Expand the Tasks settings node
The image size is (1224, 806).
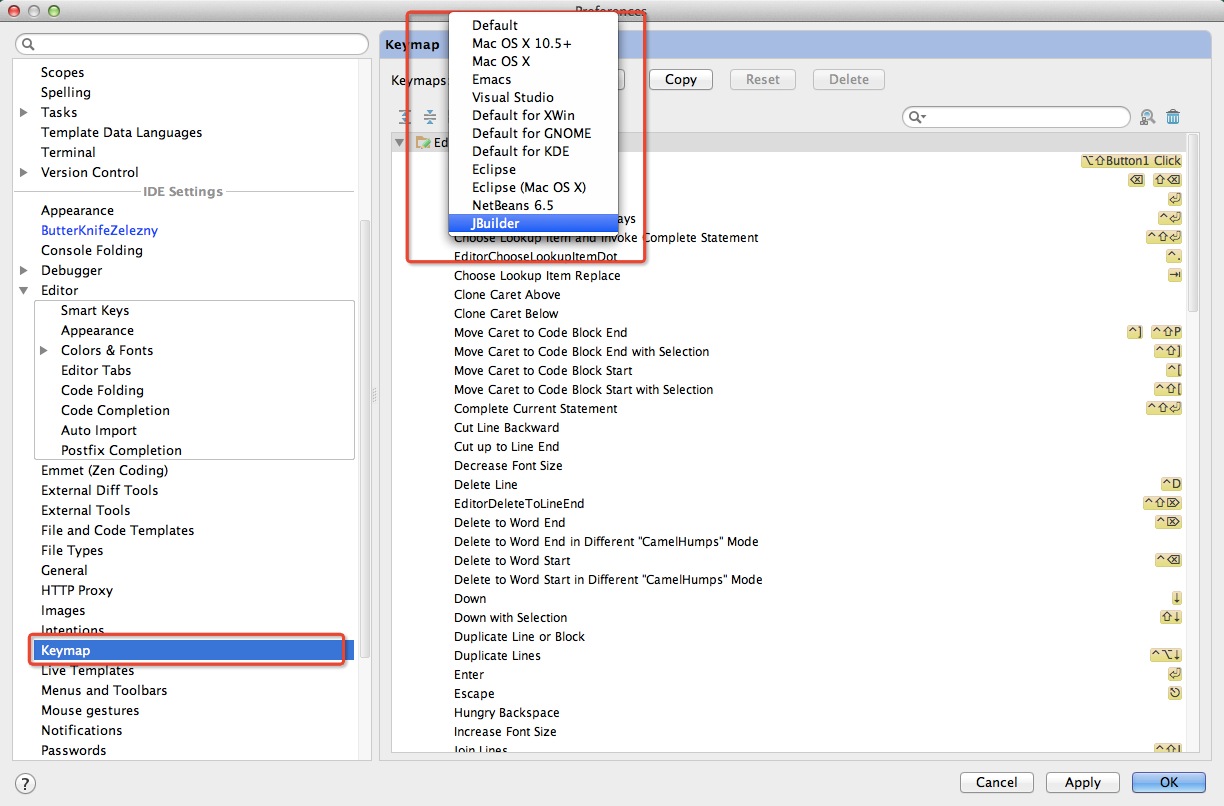[x=24, y=112]
